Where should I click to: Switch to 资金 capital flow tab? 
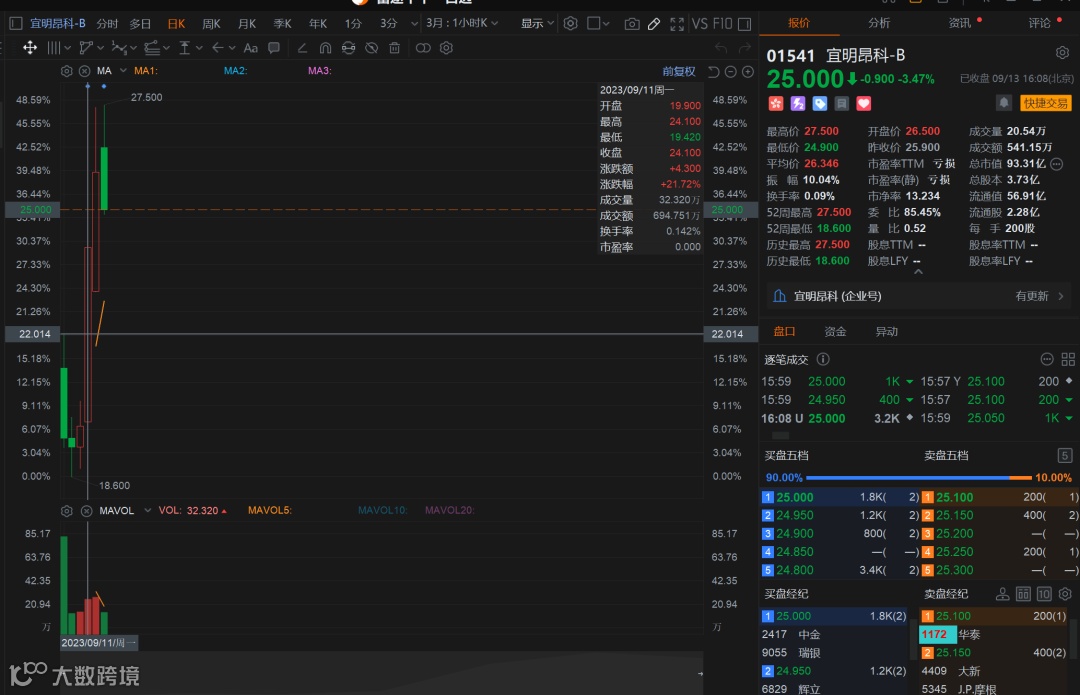(x=835, y=331)
